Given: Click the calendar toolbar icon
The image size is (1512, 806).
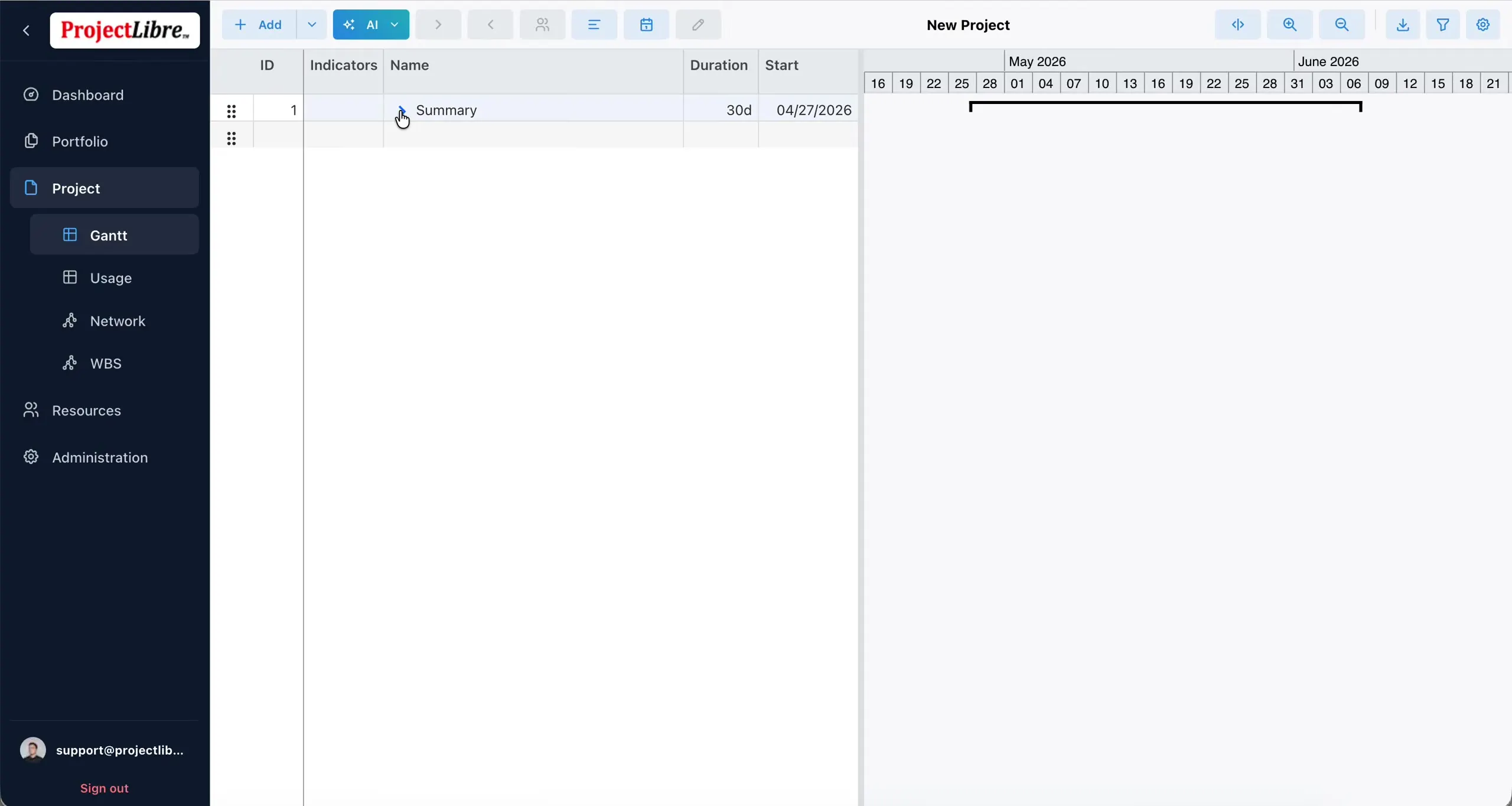Looking at the screenshot, I should pos(646,25).
